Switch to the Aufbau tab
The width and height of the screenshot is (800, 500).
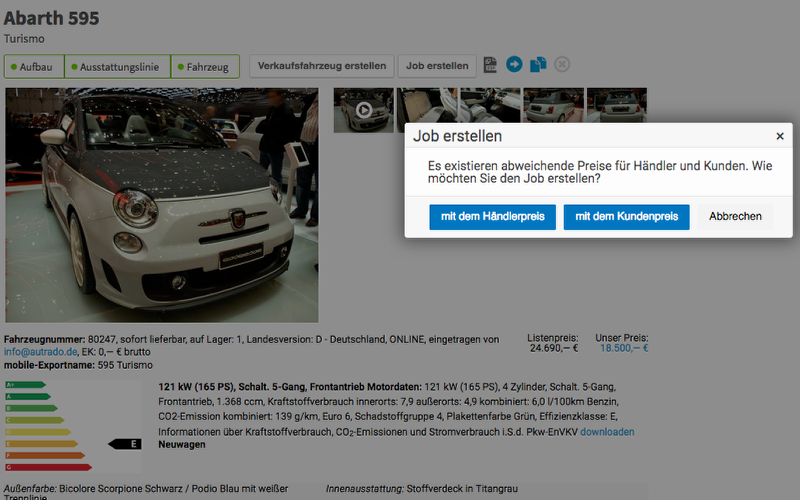point(35,67)
